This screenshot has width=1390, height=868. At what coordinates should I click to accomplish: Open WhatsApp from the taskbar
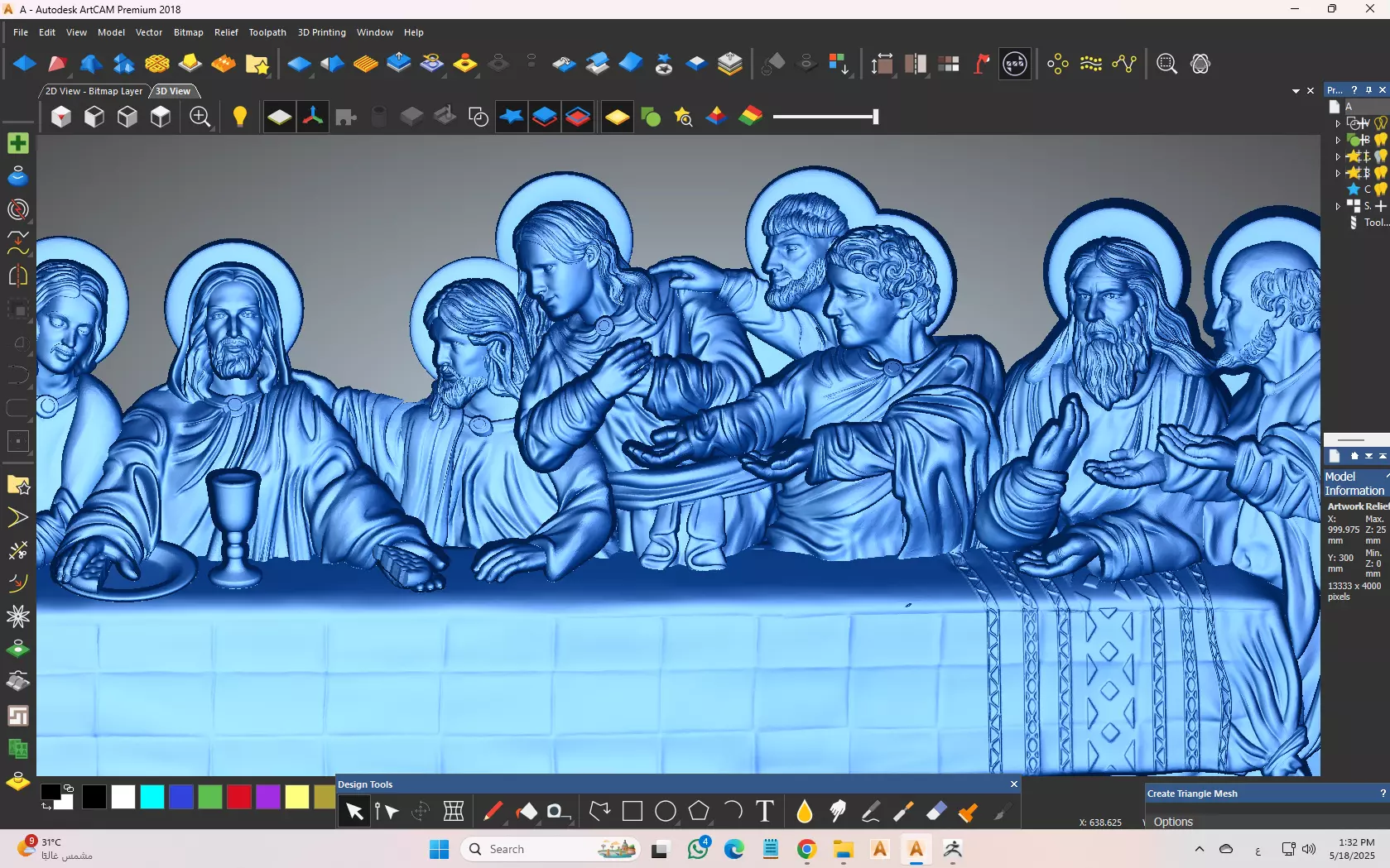(698, 849)
